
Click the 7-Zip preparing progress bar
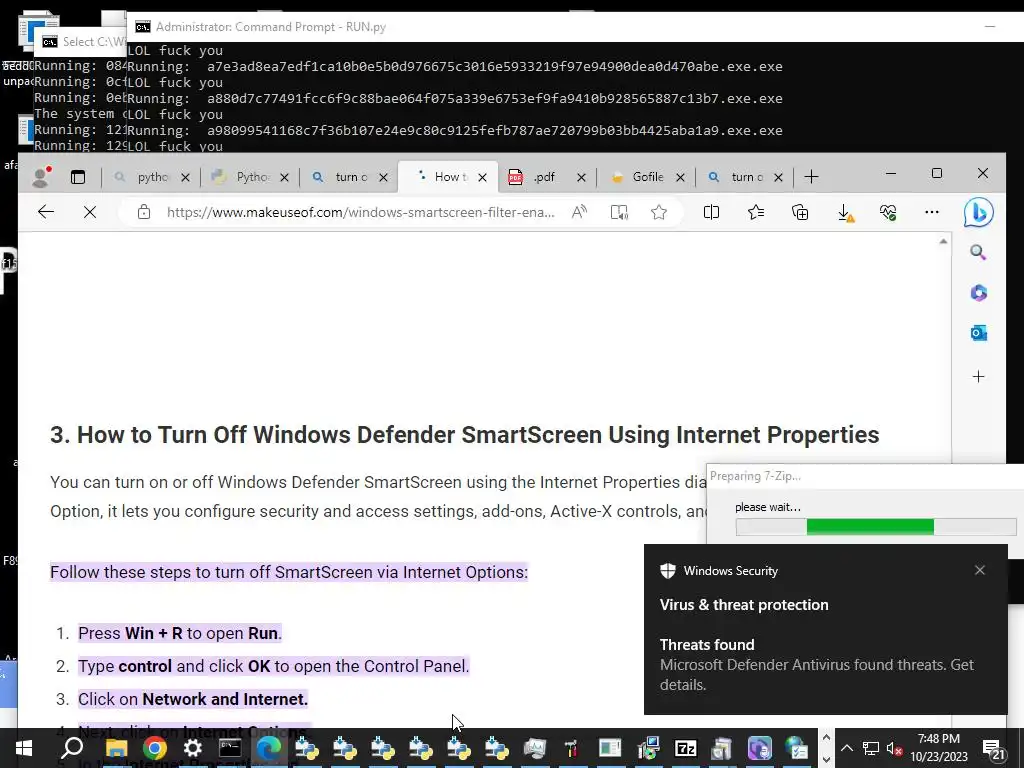pyautogui.click(x=876, y=526)
